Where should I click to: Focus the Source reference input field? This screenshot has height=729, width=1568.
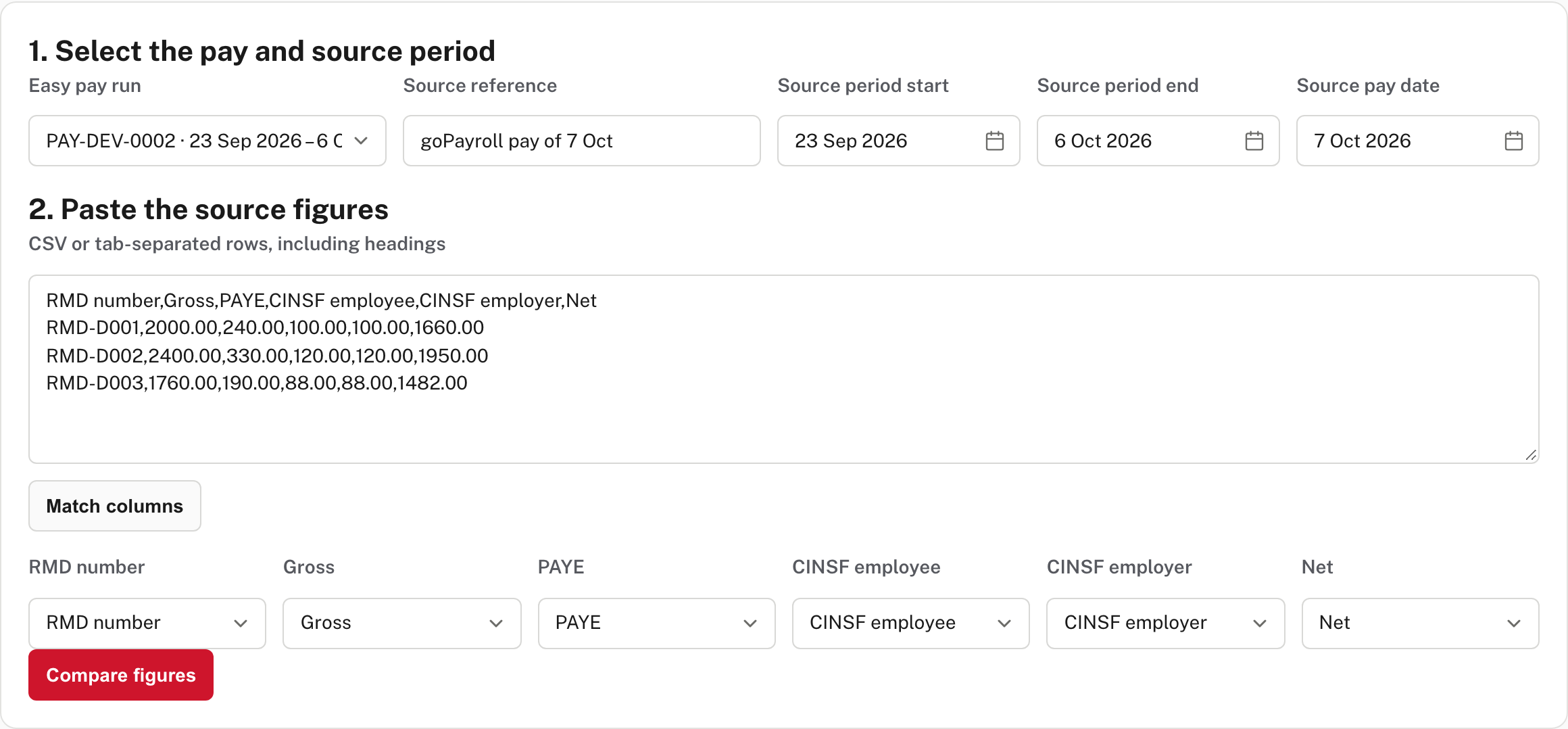click(x=582, y=141)
